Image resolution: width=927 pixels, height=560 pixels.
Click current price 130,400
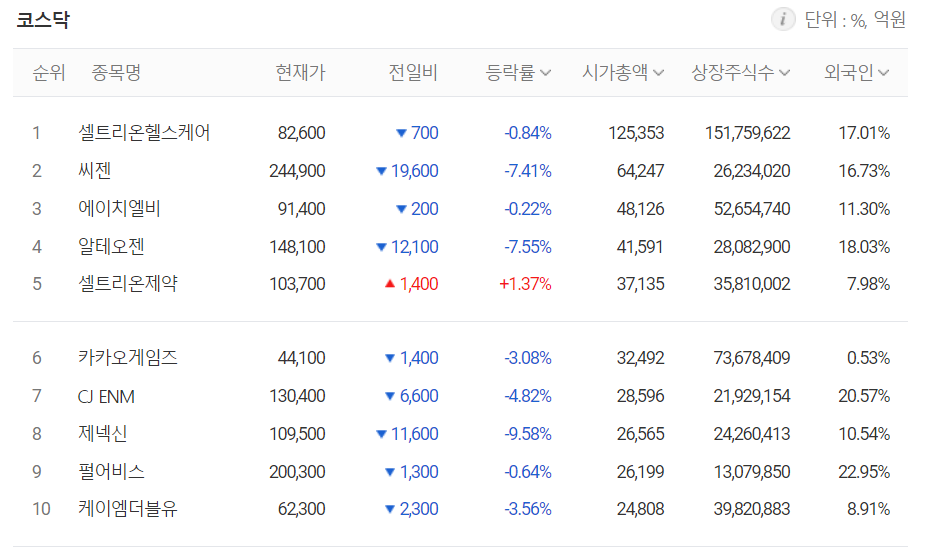[x=297, y=396]
